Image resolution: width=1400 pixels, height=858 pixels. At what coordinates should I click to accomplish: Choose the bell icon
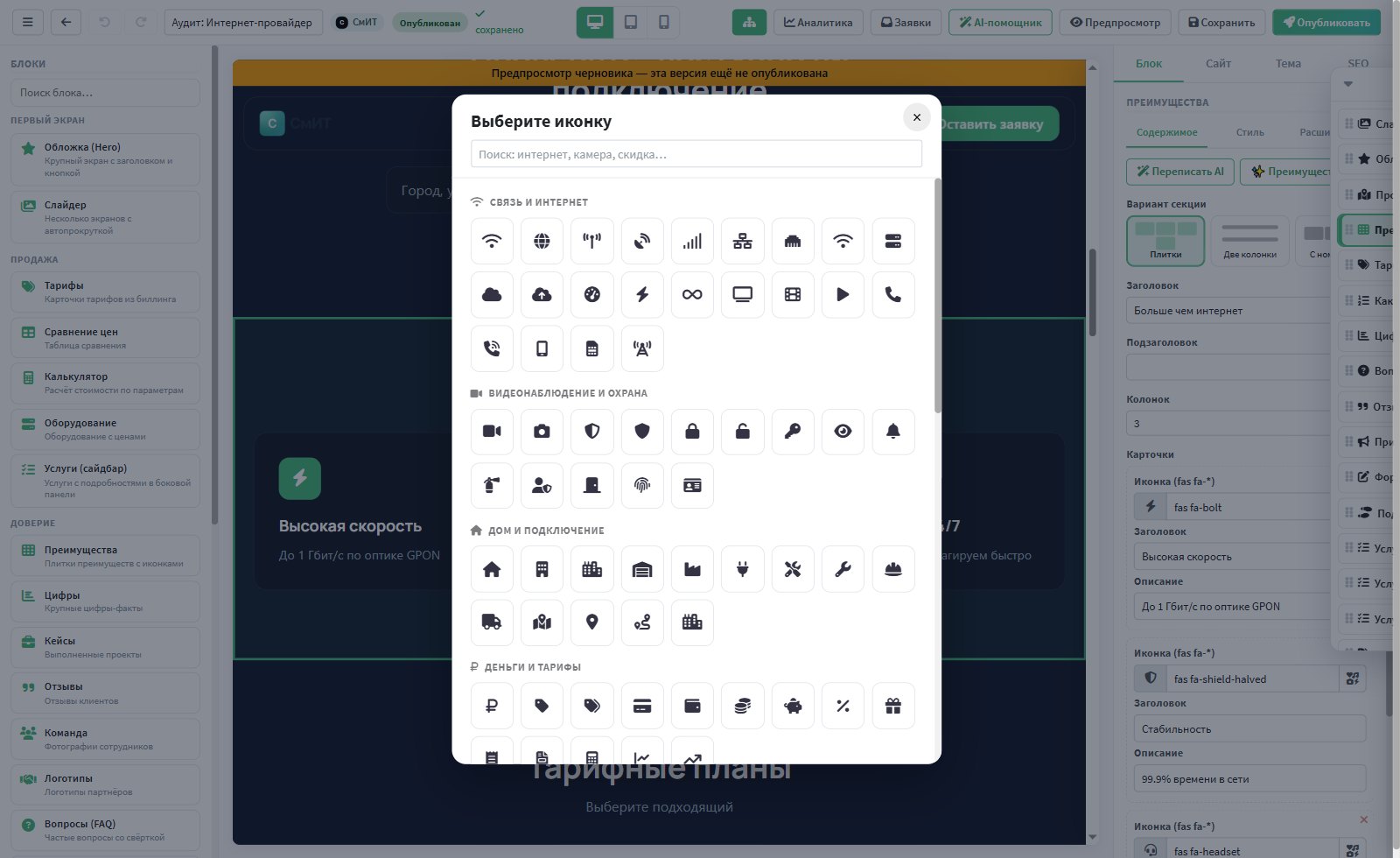(x=893, y=432)
